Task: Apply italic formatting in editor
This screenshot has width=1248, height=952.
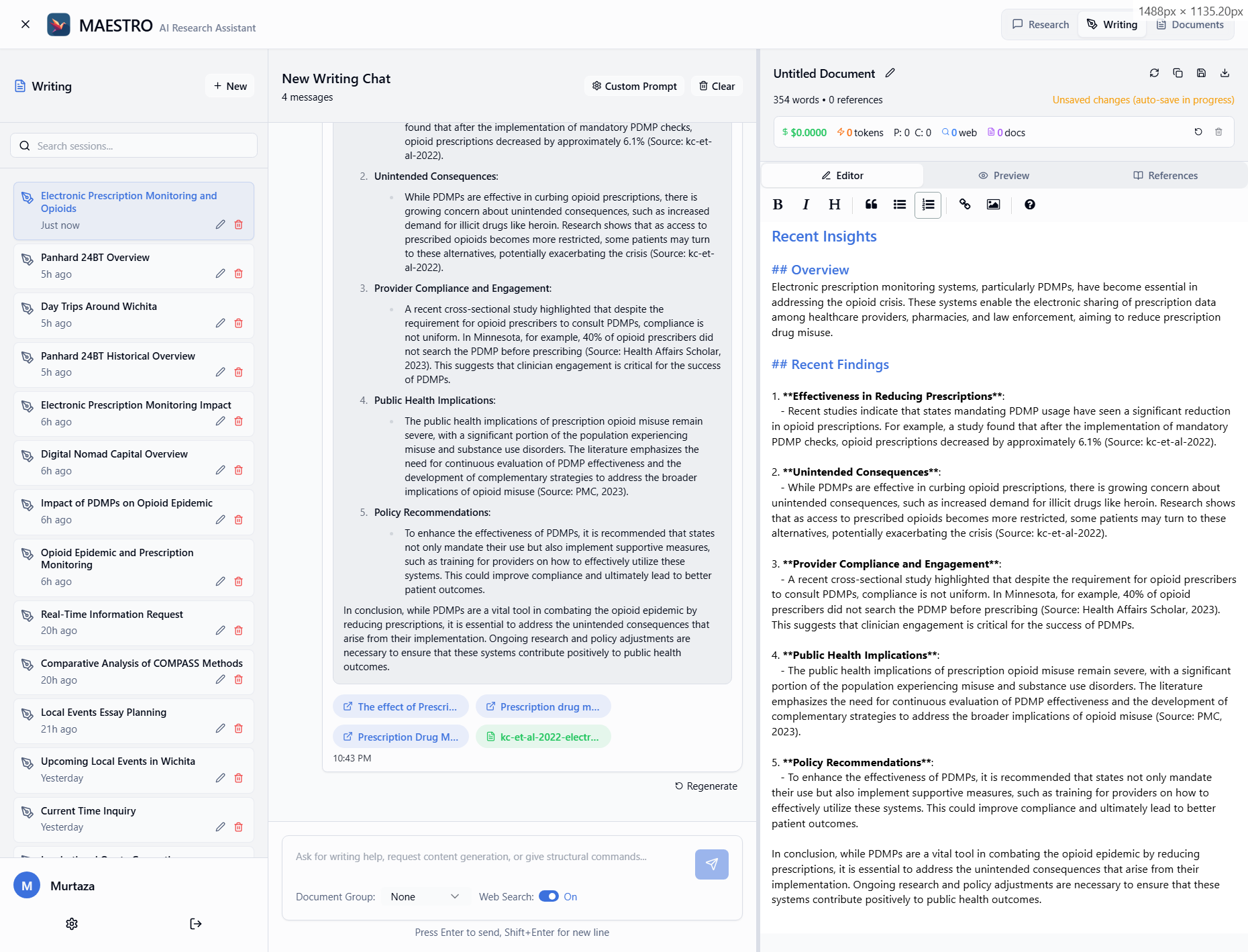Action: (x=806, y=205)
